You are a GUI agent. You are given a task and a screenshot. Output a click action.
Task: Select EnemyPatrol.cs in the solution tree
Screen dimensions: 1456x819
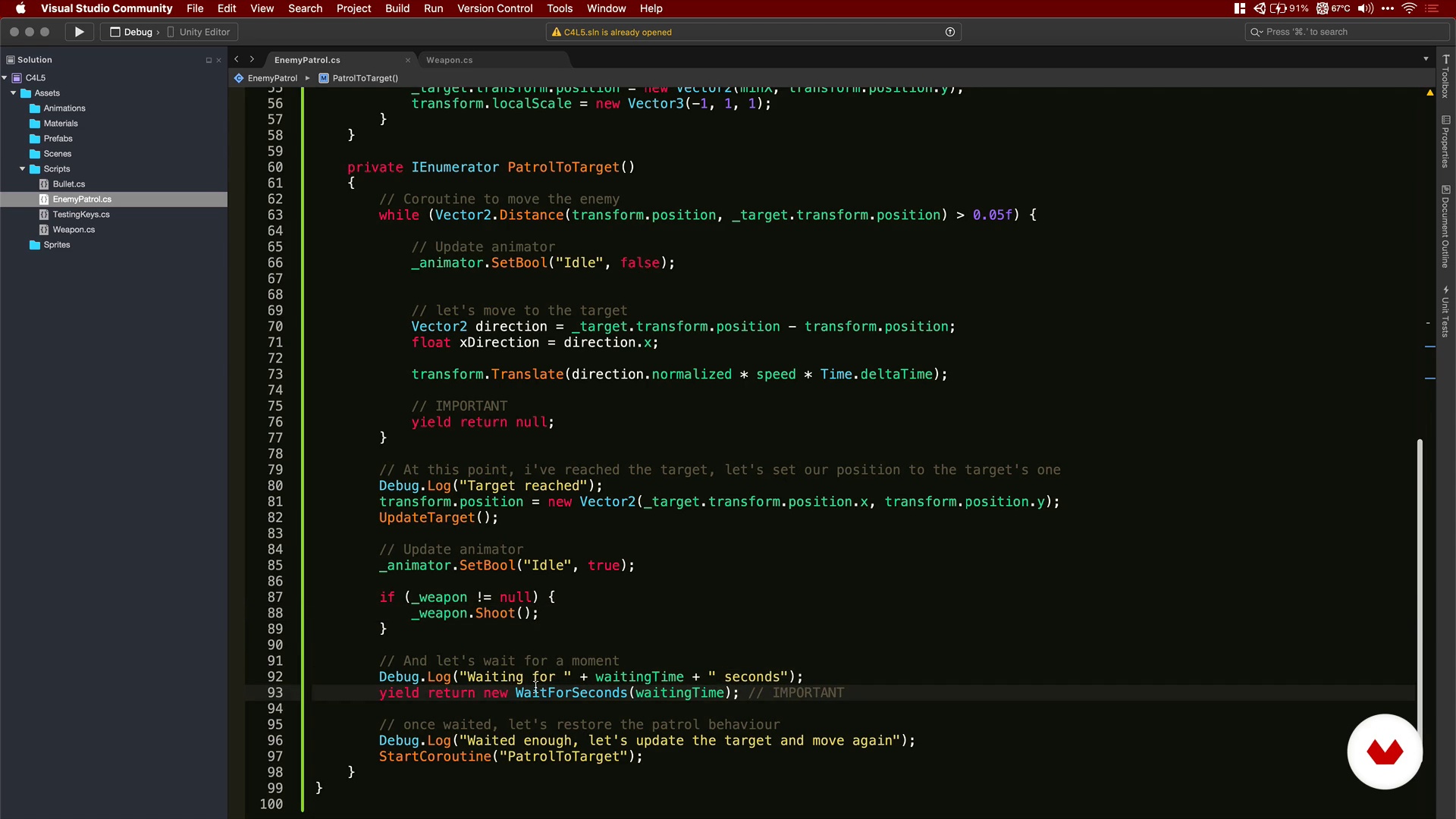click(x=114, y=199)
